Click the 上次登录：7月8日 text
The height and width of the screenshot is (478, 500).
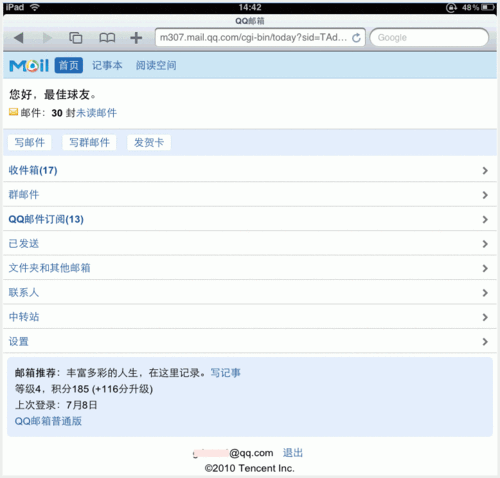click(x=56, y=405)
